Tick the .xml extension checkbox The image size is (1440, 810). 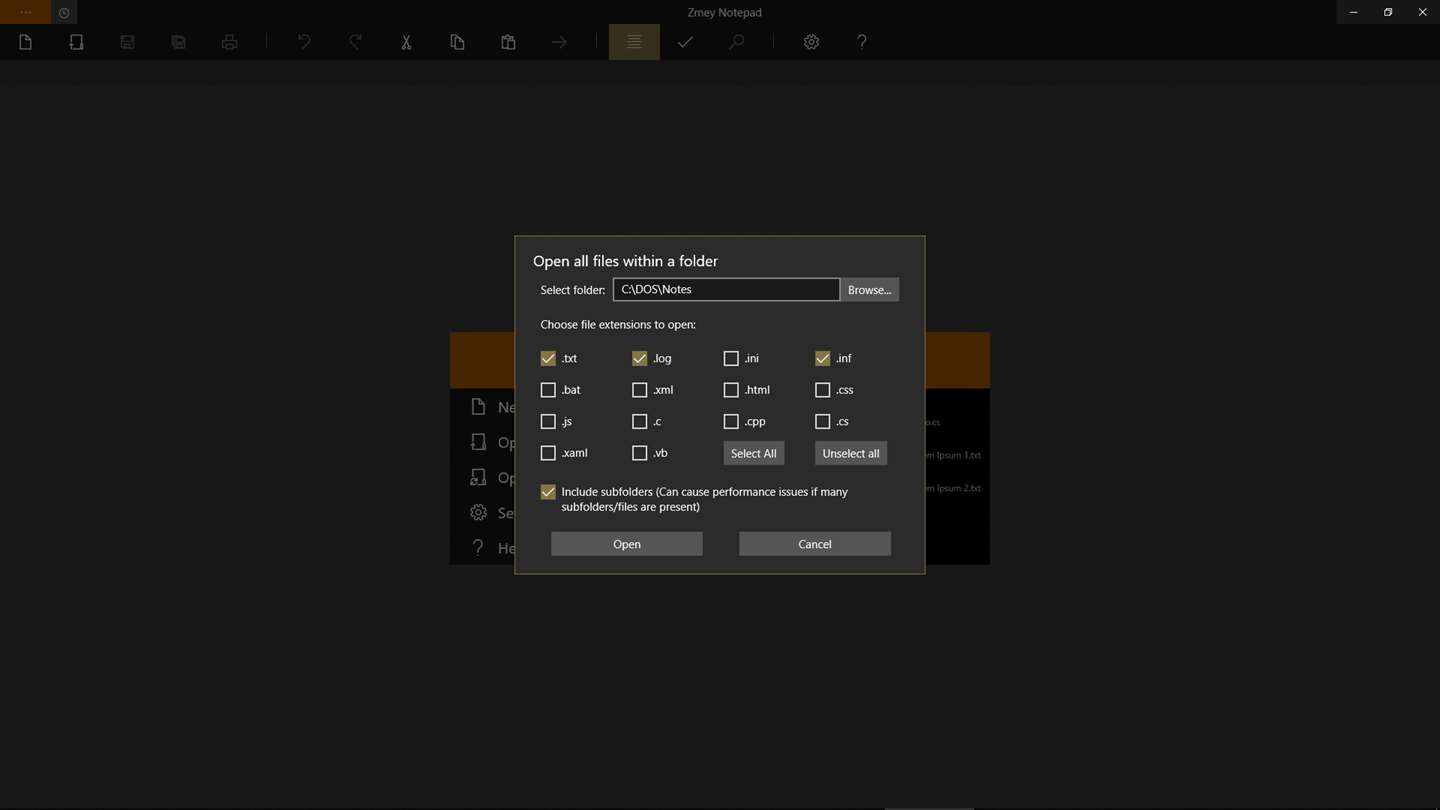(x=640, y=390)
